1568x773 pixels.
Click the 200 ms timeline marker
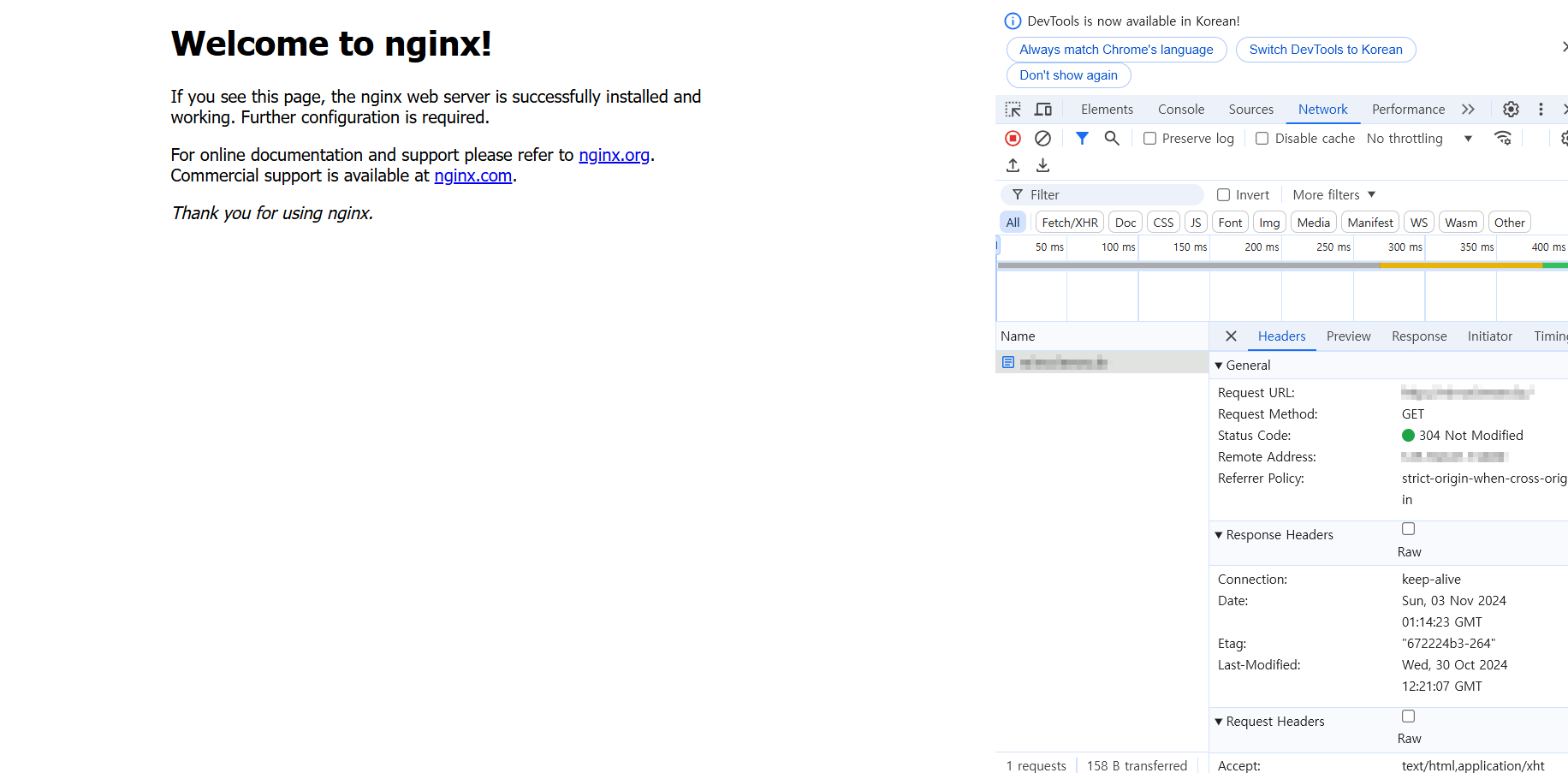1262,247
